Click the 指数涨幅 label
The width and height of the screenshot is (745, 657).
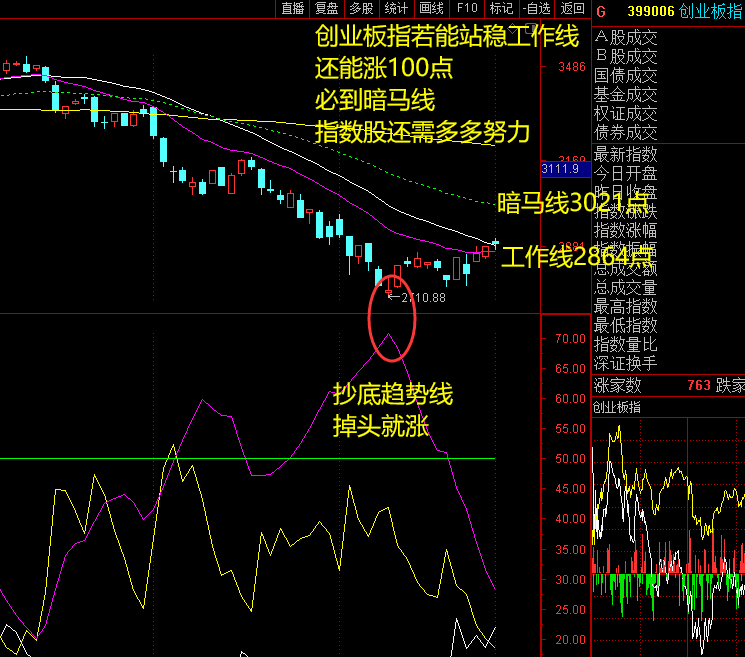626,230
